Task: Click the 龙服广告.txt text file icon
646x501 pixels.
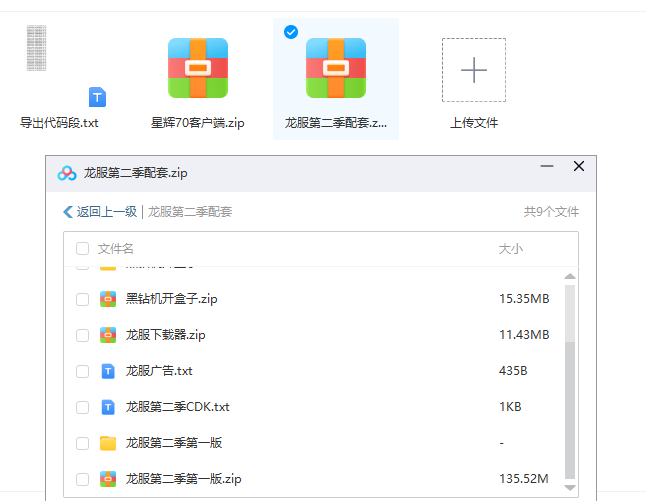Action: (x=108, y=371)
